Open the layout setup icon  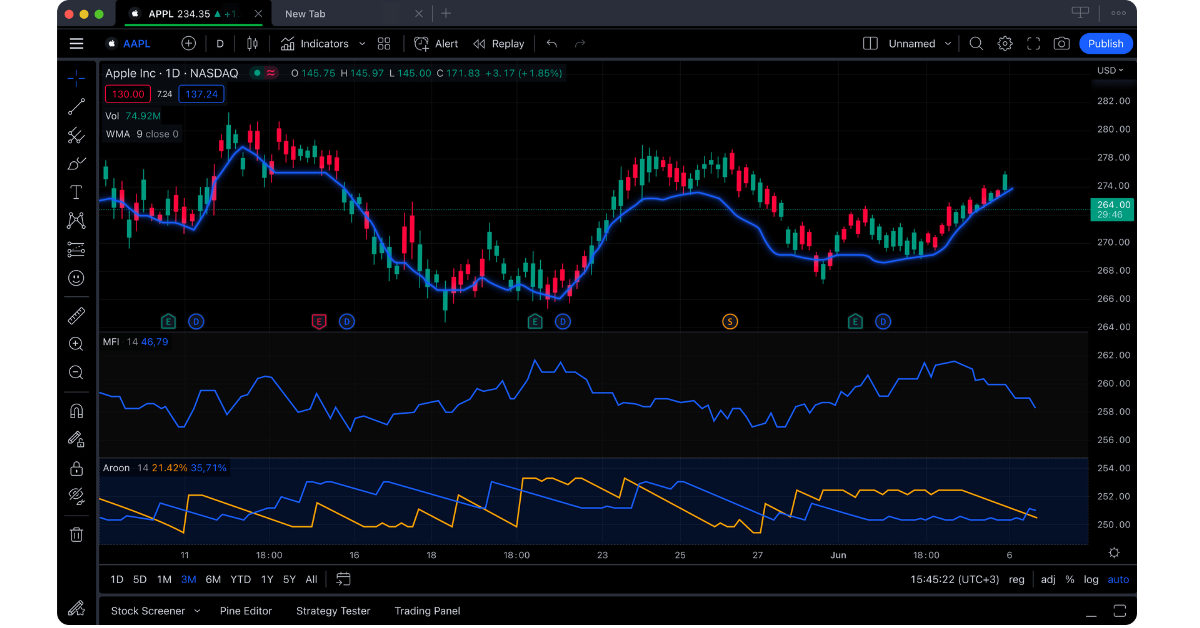click(x=870, y=44)
